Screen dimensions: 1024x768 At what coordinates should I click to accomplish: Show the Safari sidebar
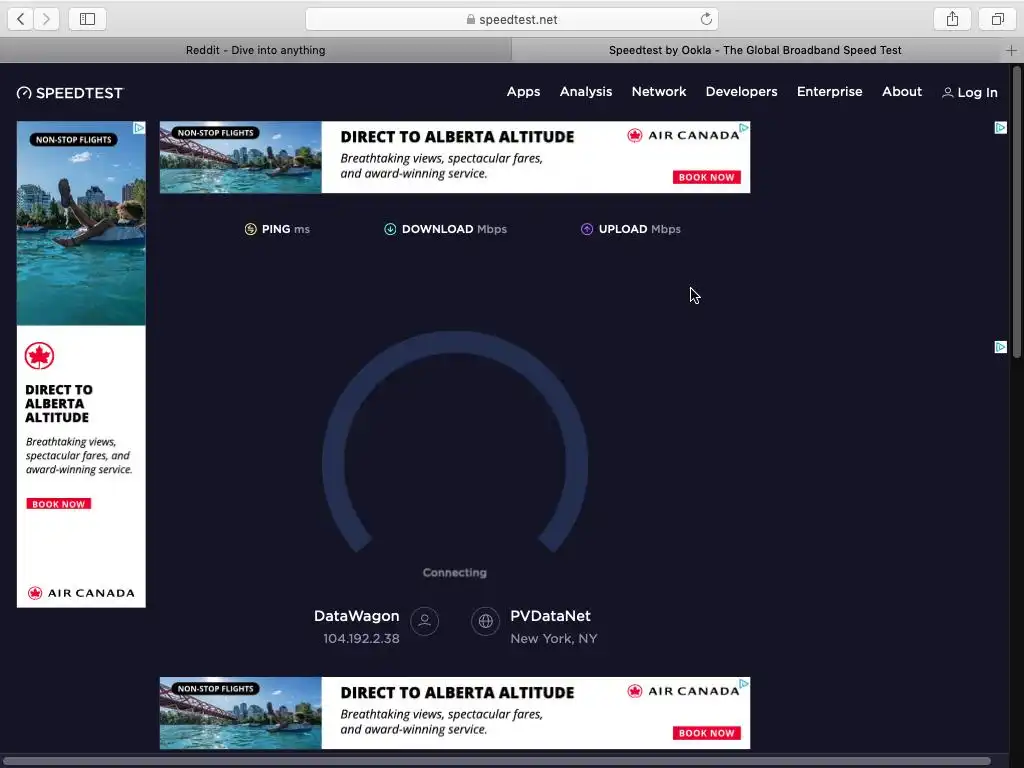tap(88, 19)
